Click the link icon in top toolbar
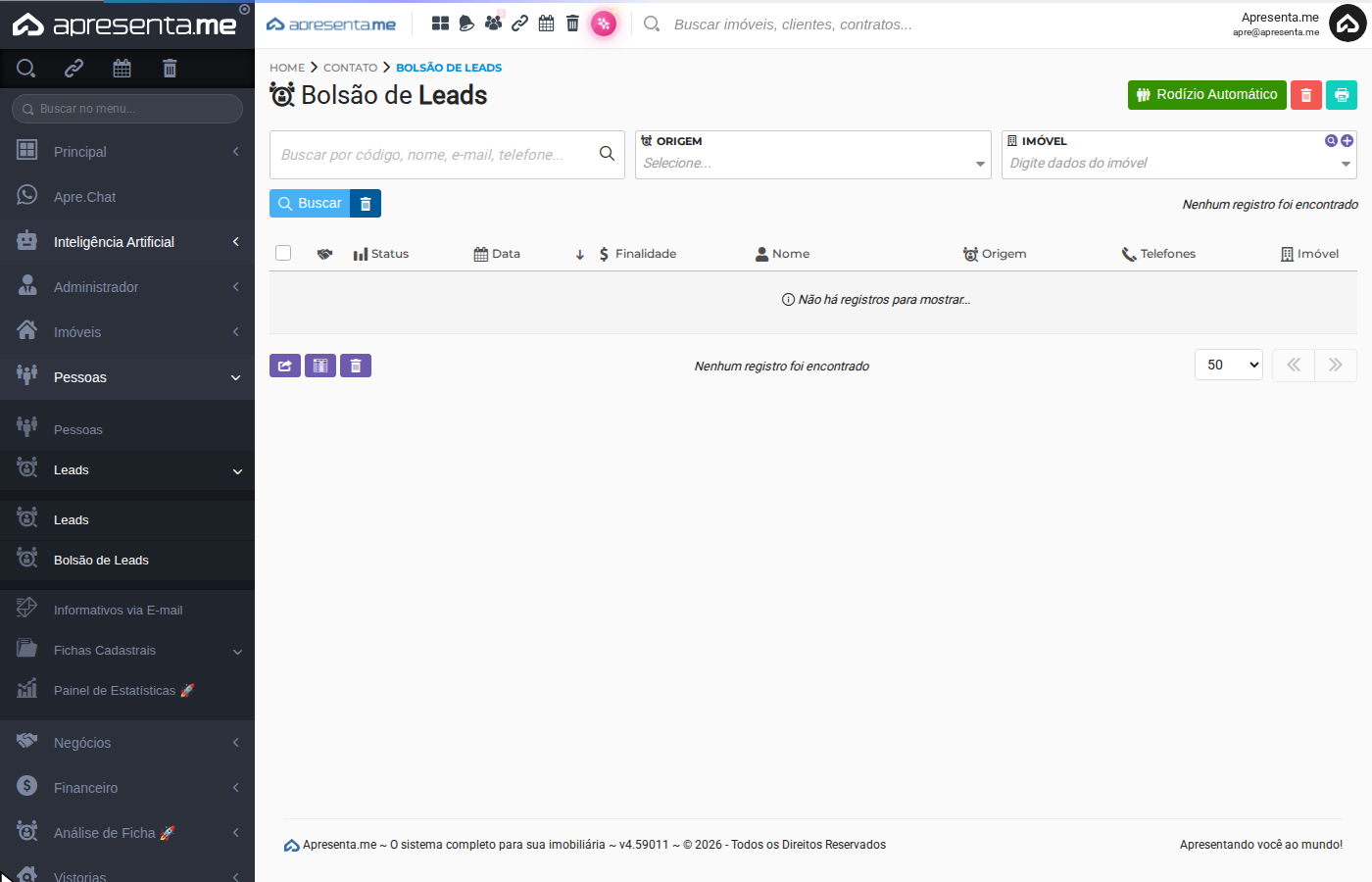The image size is (1372, 882). pos(520,24)
